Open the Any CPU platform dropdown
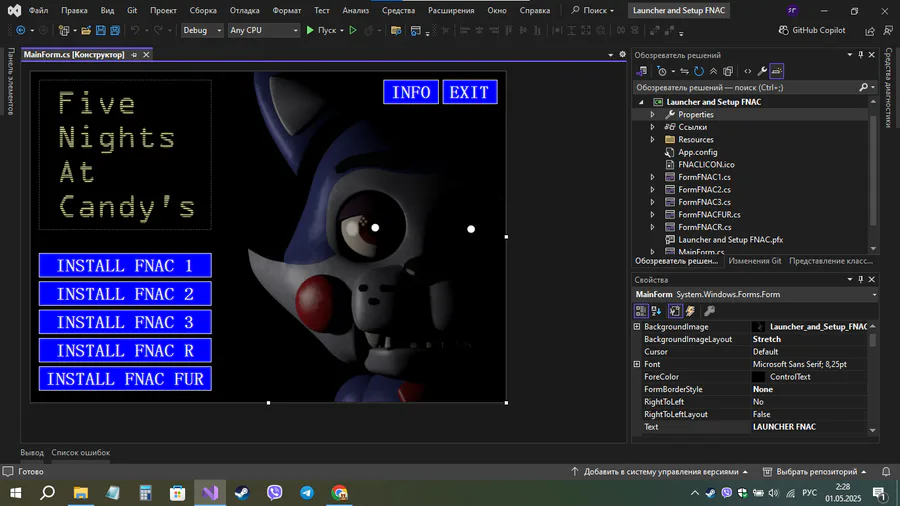Viewport: 900px width, 506px height. click(x=263, y=30)
